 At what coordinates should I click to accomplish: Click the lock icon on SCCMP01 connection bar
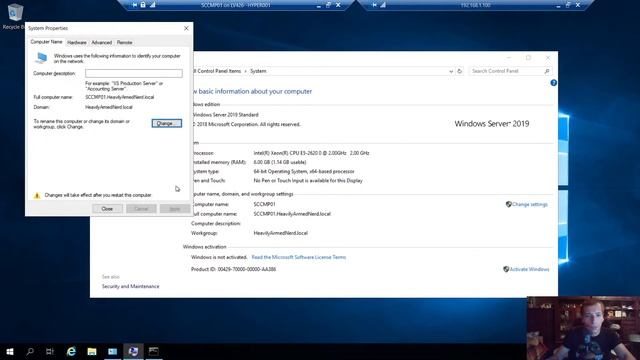143,5
